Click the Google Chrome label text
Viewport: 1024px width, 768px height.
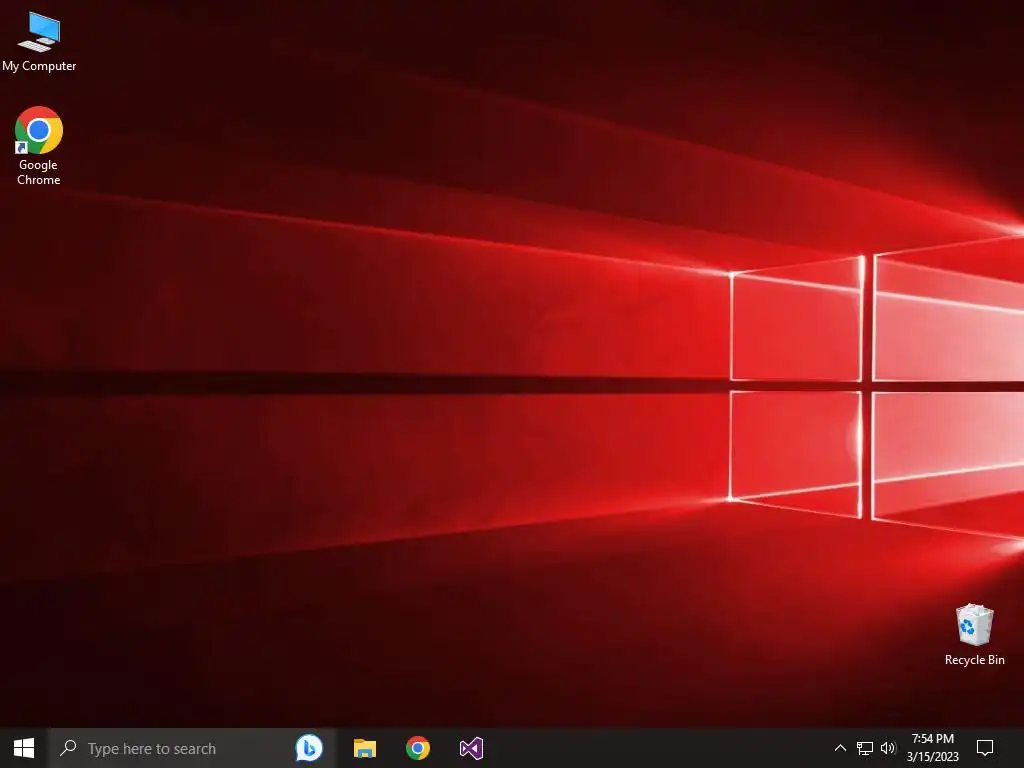pos(39,172)
